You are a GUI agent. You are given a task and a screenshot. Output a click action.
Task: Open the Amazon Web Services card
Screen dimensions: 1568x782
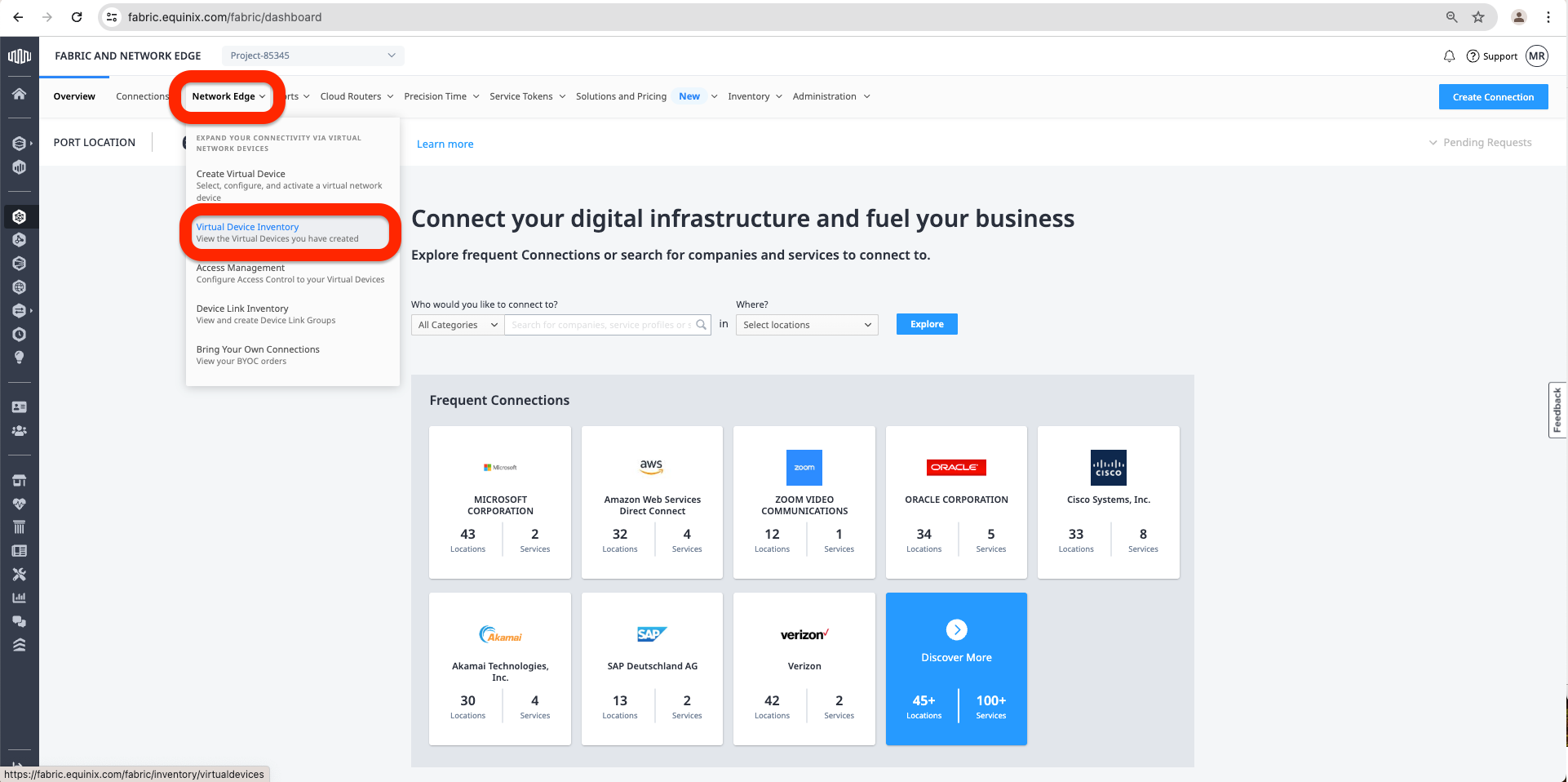coord(652,502)
